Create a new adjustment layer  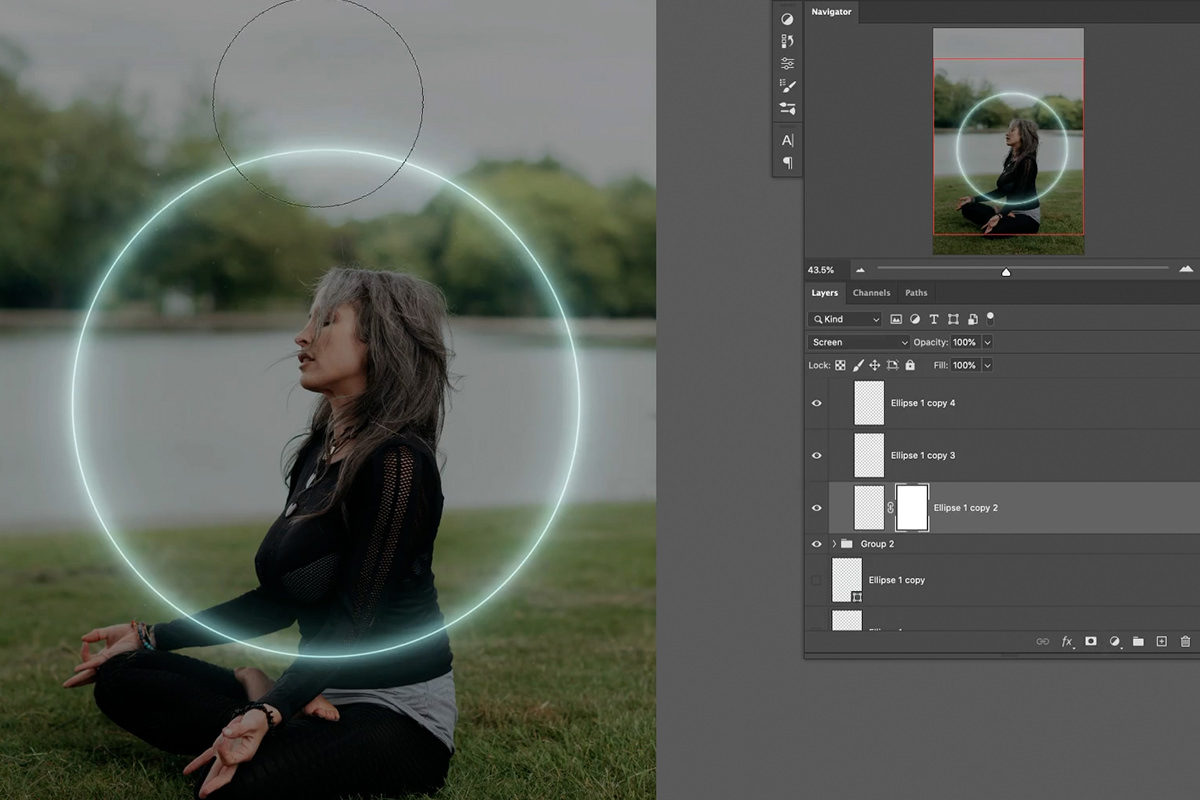[x=1113, y=641]
